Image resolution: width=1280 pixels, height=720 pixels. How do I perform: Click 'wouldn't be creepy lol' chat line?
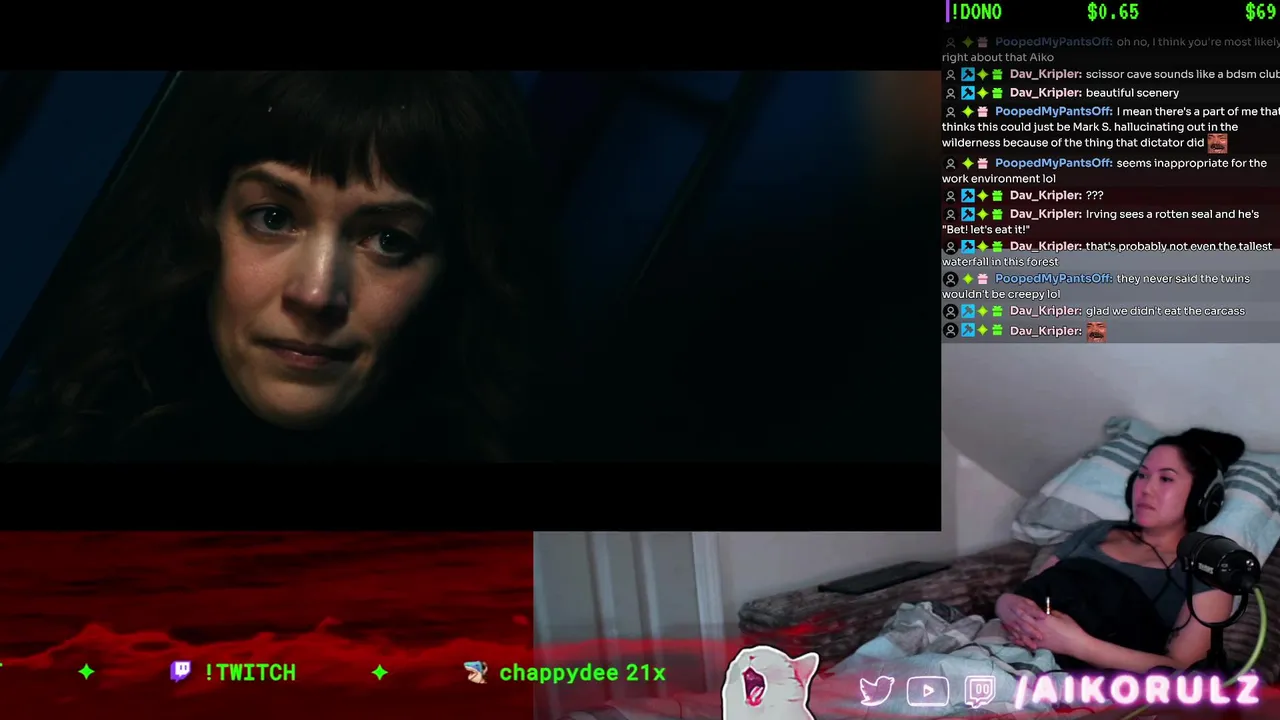1001,294
